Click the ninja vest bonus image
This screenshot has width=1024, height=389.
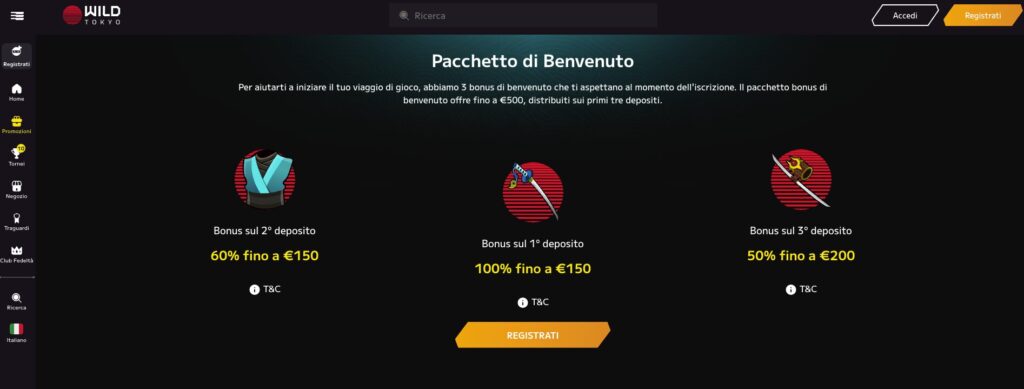[264, 179]
